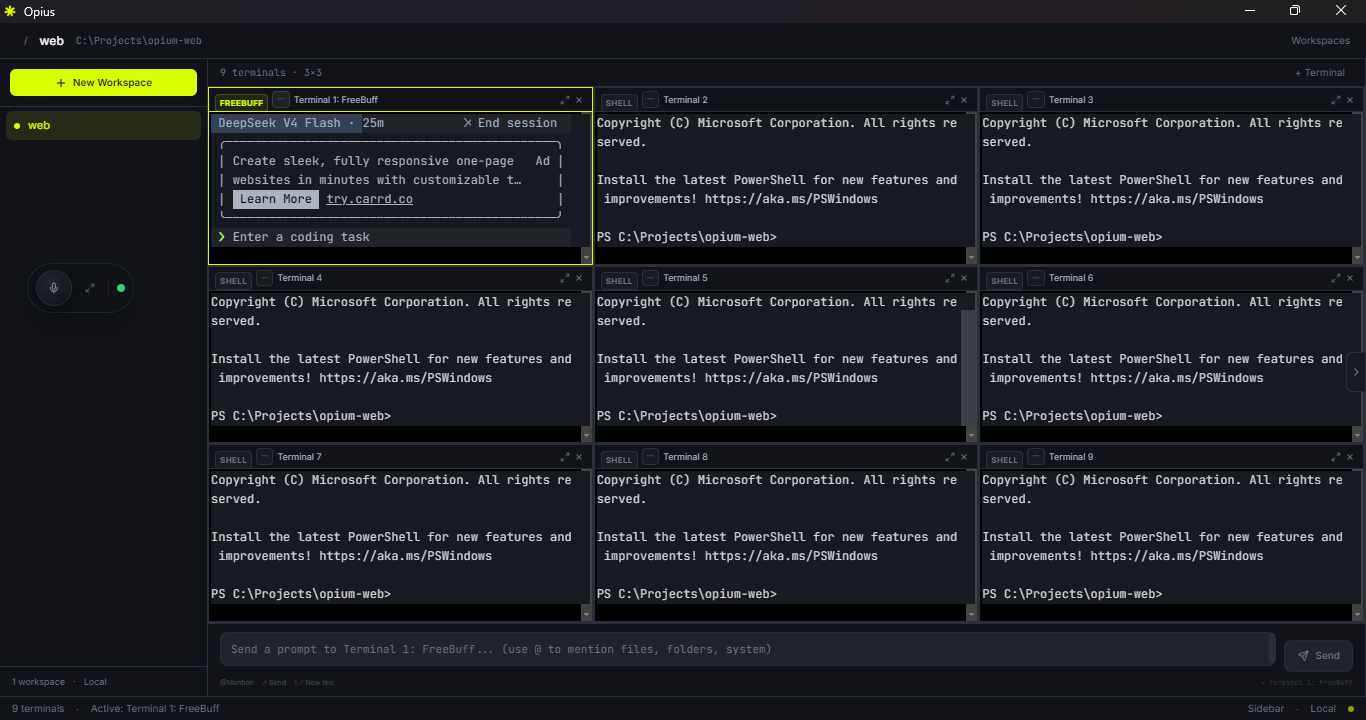Image resolution: width=1366 pixels, height=720 pixels.
Task: Expand the floating voice widget
Action: click(90, 288)
